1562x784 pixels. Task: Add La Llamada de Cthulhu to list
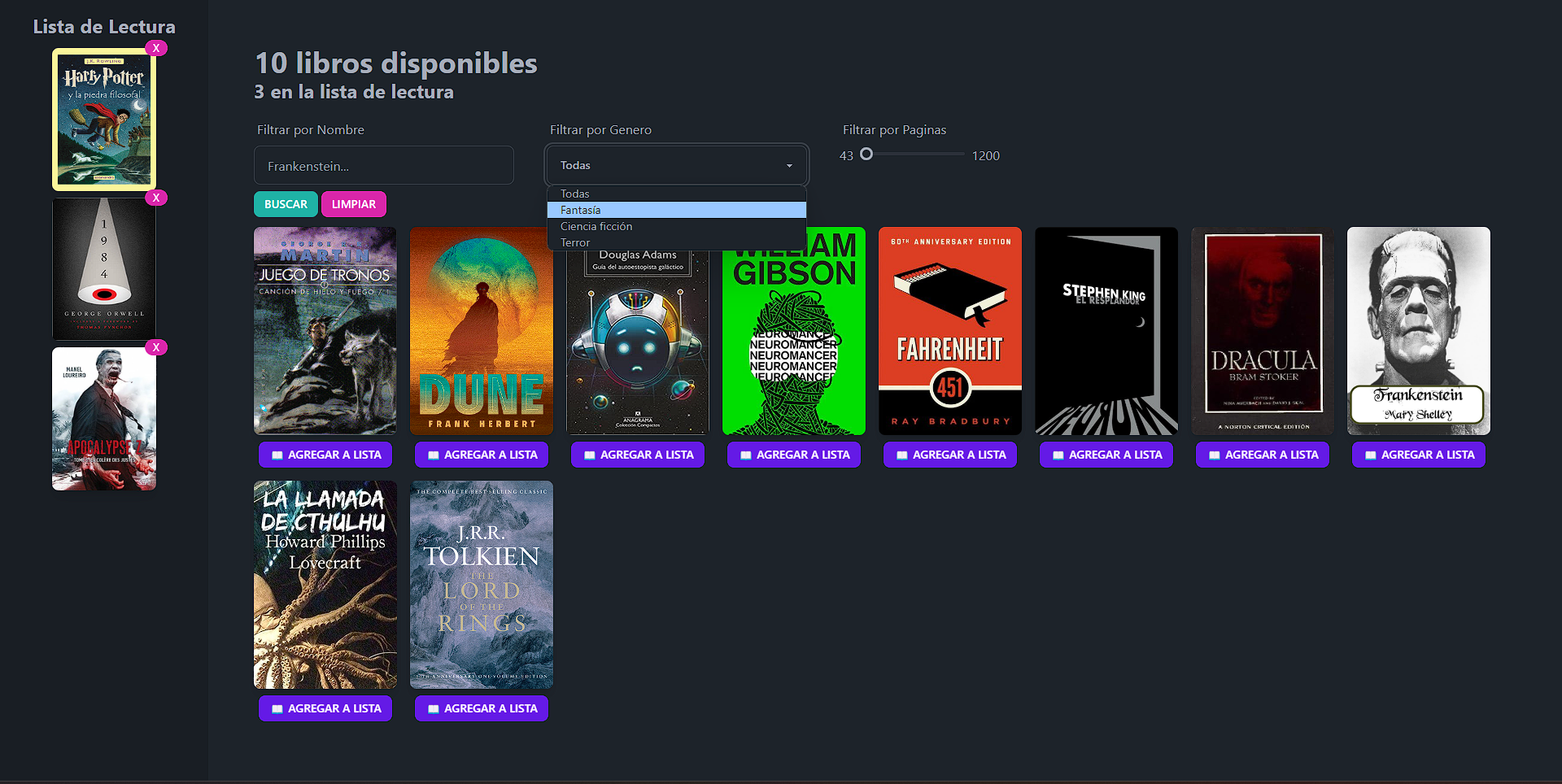pos(325,708)
